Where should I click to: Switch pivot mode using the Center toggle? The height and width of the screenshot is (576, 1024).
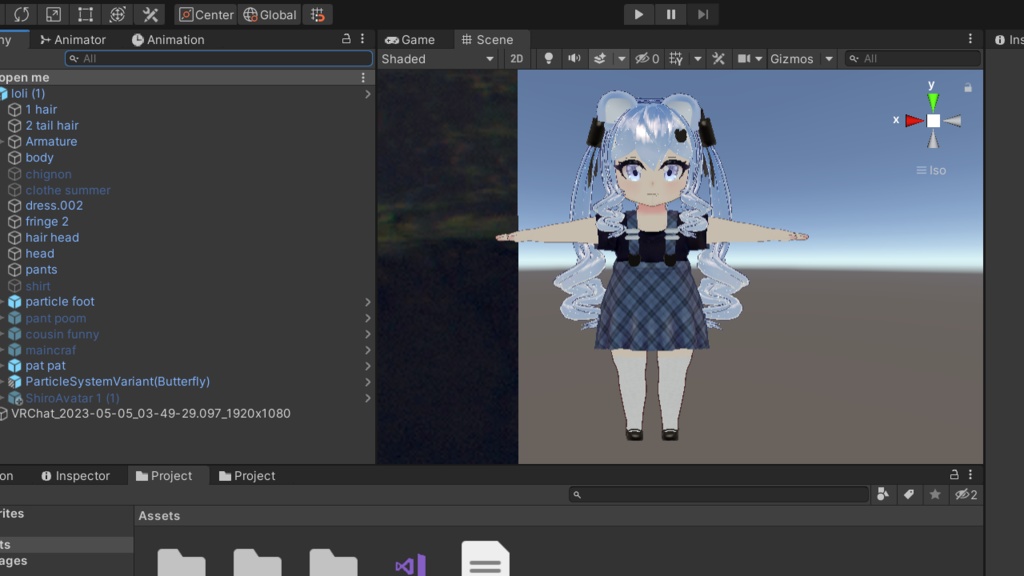(205, 14)
